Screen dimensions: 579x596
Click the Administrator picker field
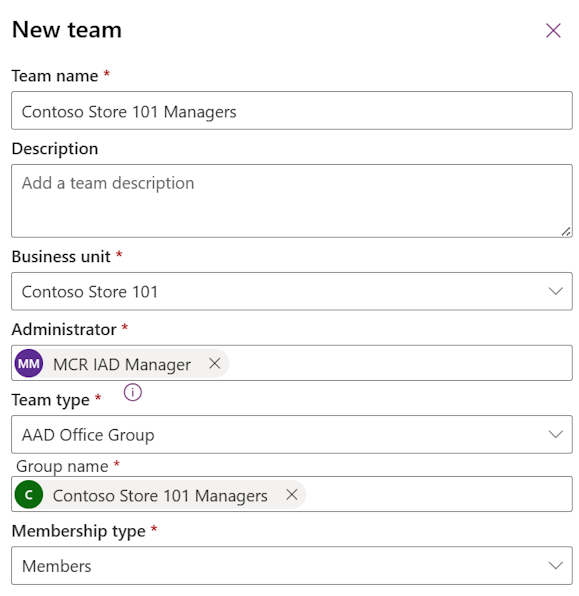[x=292, y=363]
